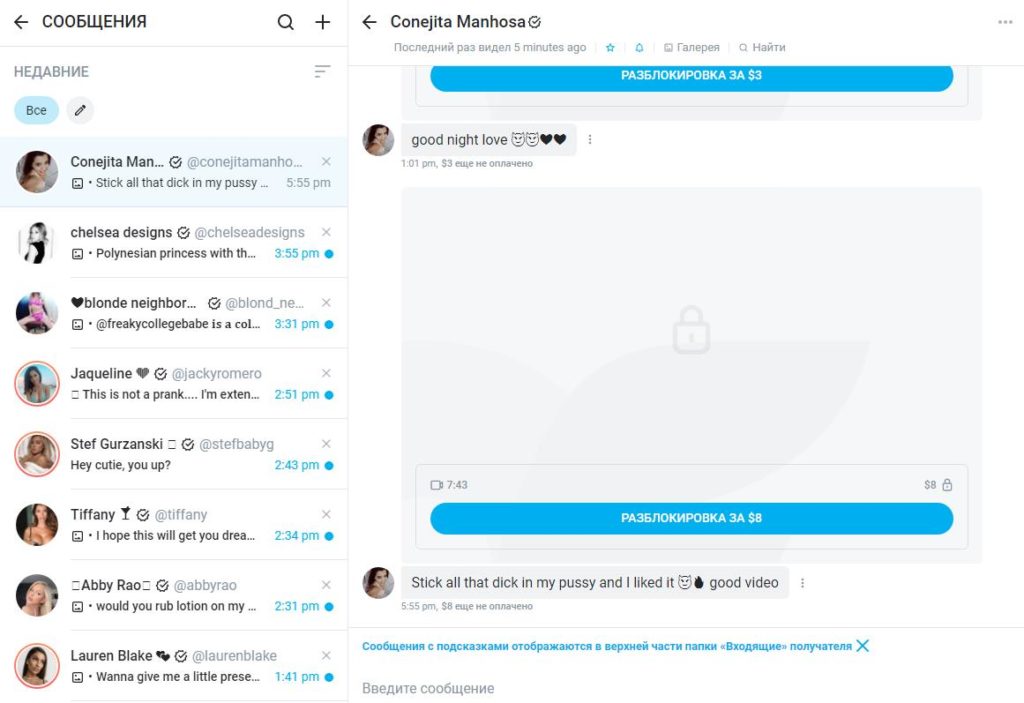Select the Все filter chip
Image resolution: width=1024 pixels, height=703 pixels.
pos(37,110)
